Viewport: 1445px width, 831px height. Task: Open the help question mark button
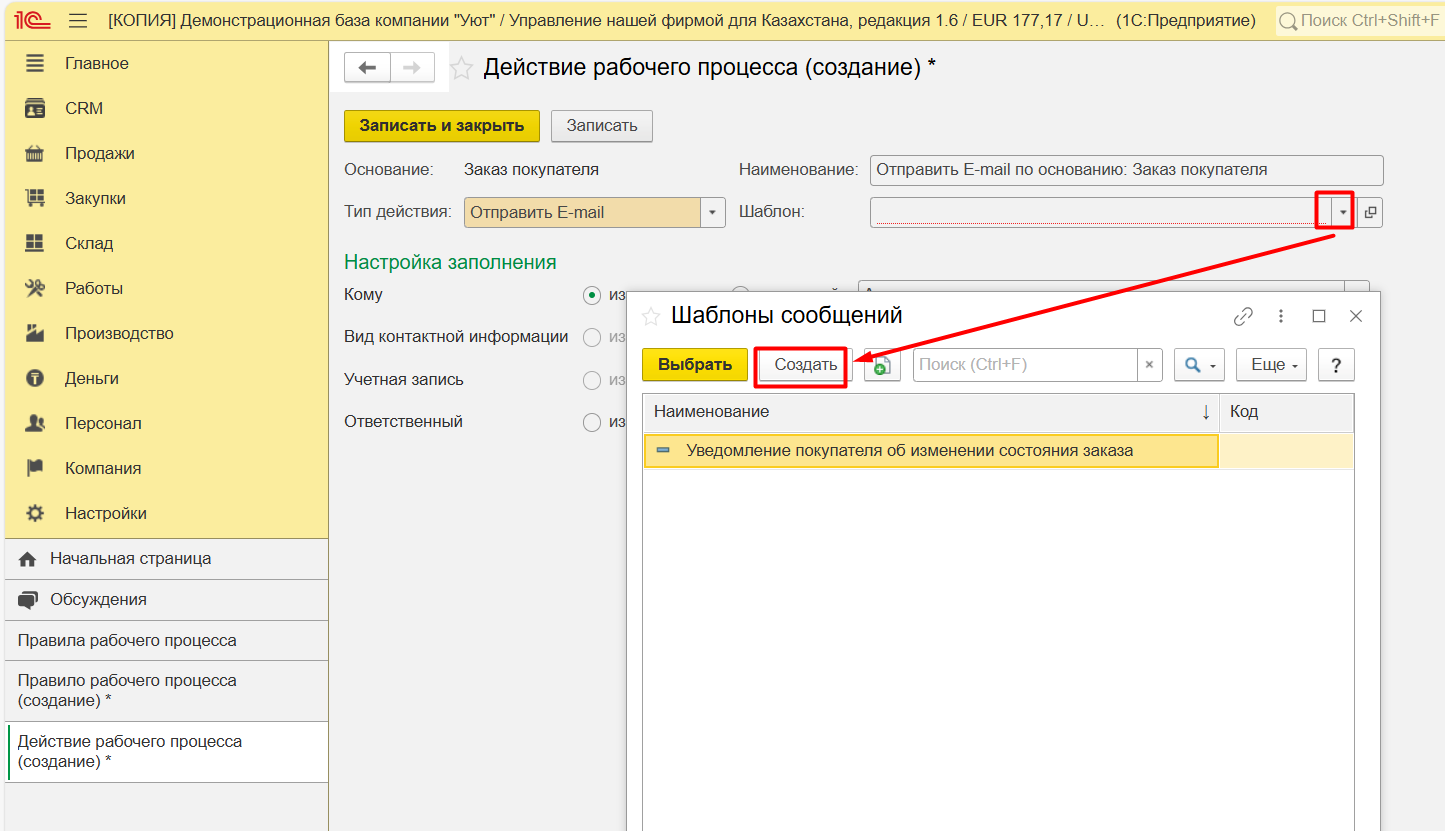click(1336, 365)
